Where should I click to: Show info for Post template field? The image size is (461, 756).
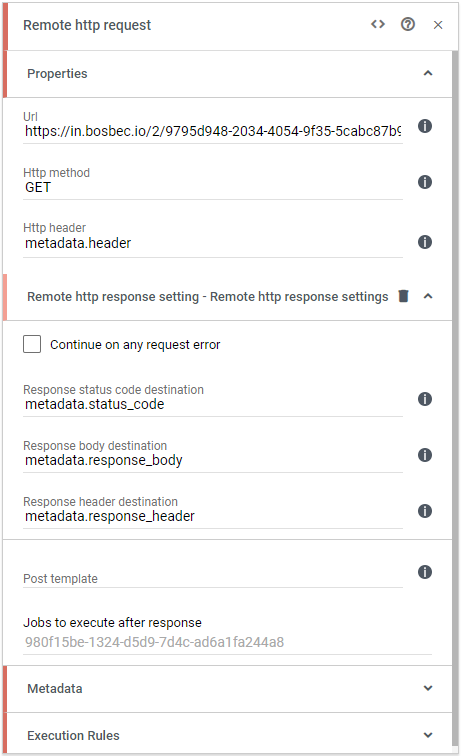tap(424, 572)
